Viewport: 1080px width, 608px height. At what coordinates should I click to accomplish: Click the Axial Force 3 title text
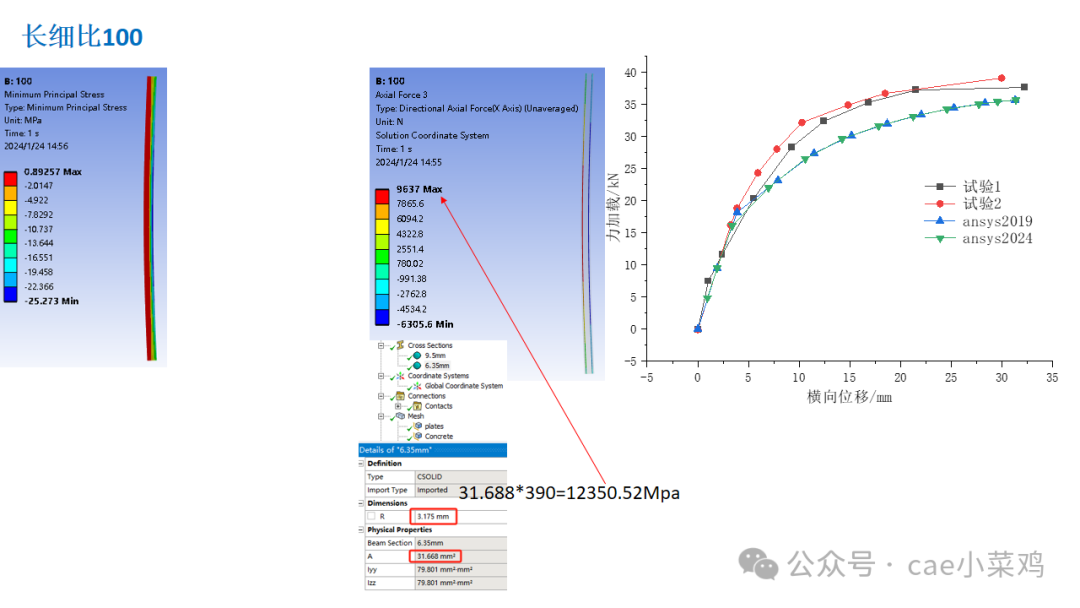tap(402, 94)
